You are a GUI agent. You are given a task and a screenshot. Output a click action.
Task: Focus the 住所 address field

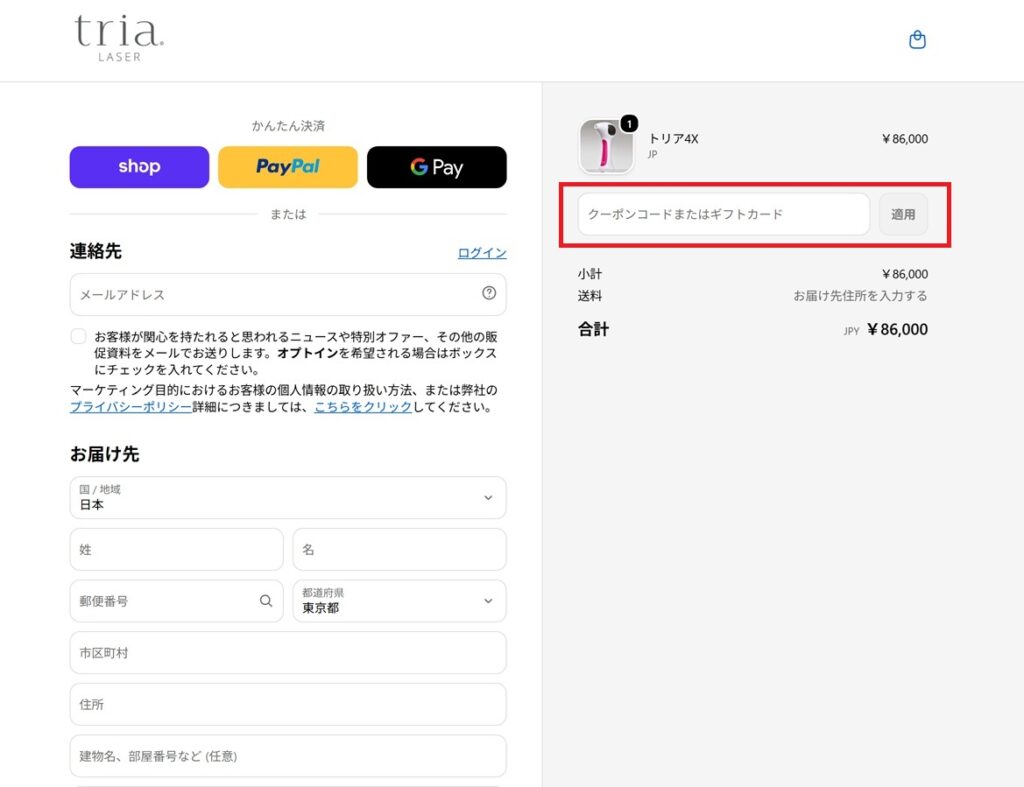pos(288,704)
